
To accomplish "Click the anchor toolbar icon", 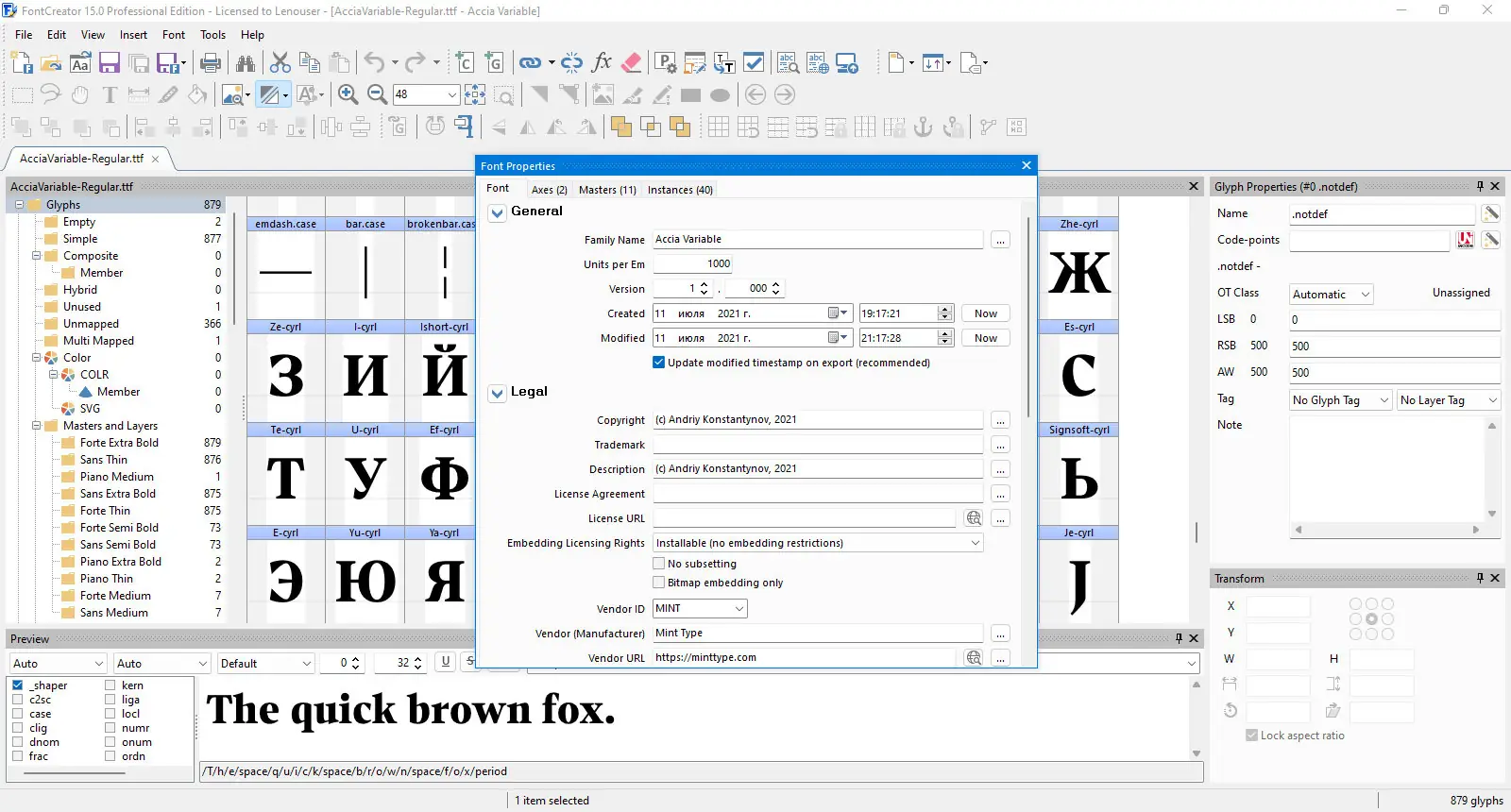I will 924,127.
